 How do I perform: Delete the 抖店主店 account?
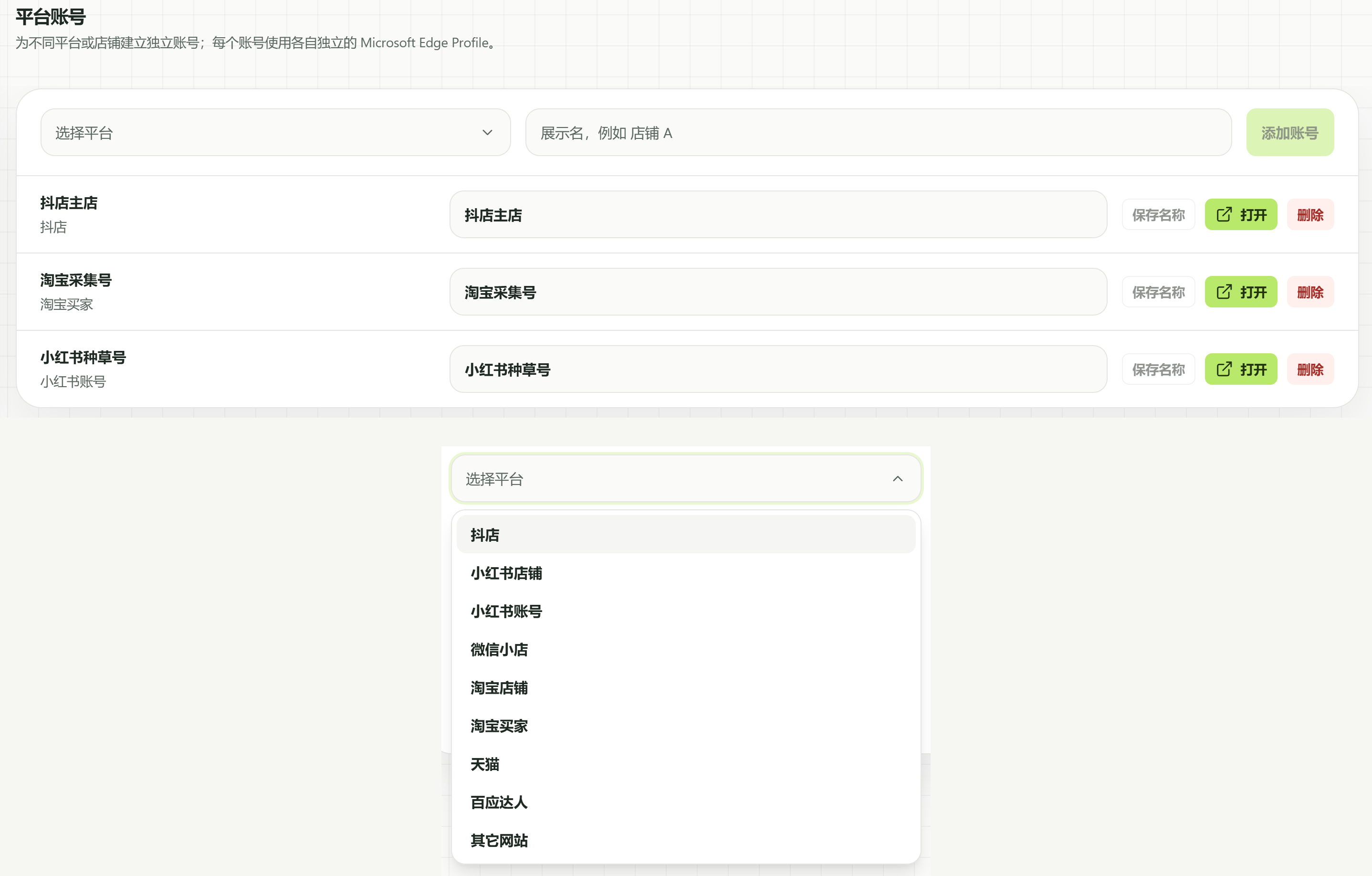1310,215
